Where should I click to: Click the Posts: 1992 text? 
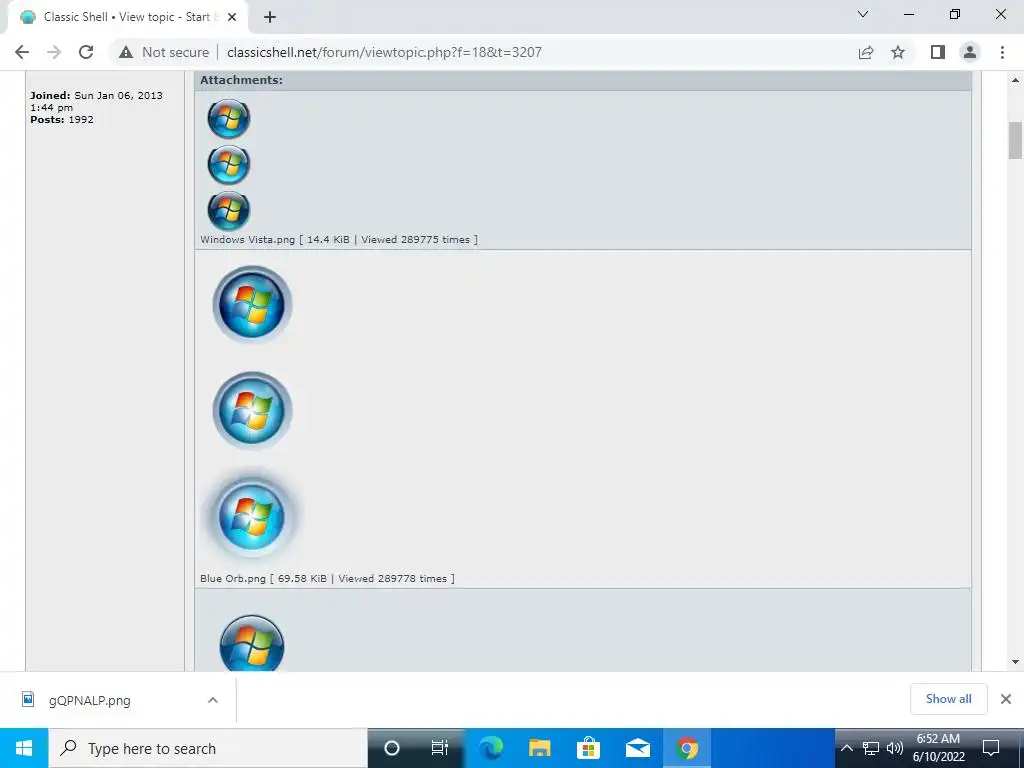click(x=61, y=120)
